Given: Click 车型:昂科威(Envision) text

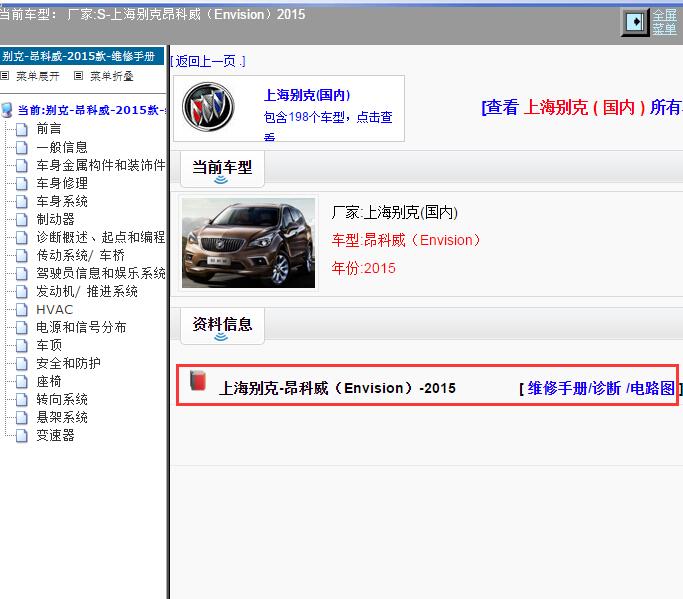Looking at the screenshot, I should click(x=406, y=240).
